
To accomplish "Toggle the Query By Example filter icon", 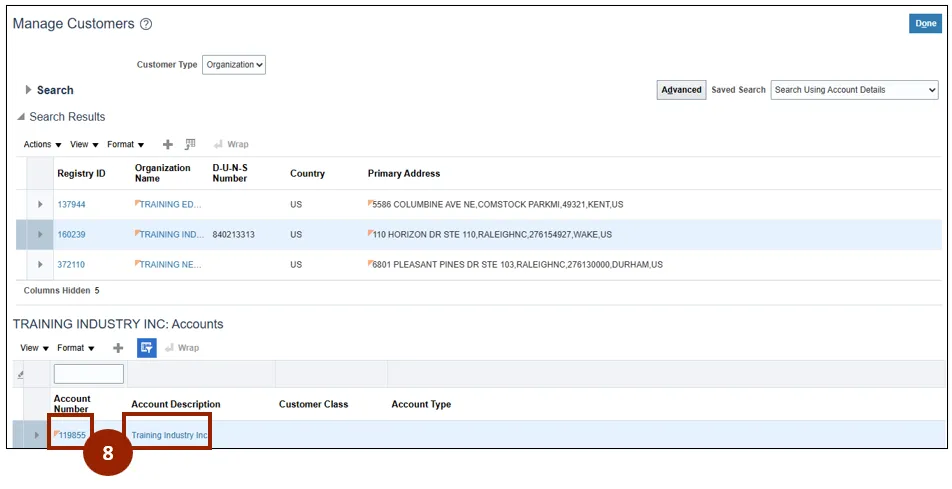I will (x=146, y=348).
